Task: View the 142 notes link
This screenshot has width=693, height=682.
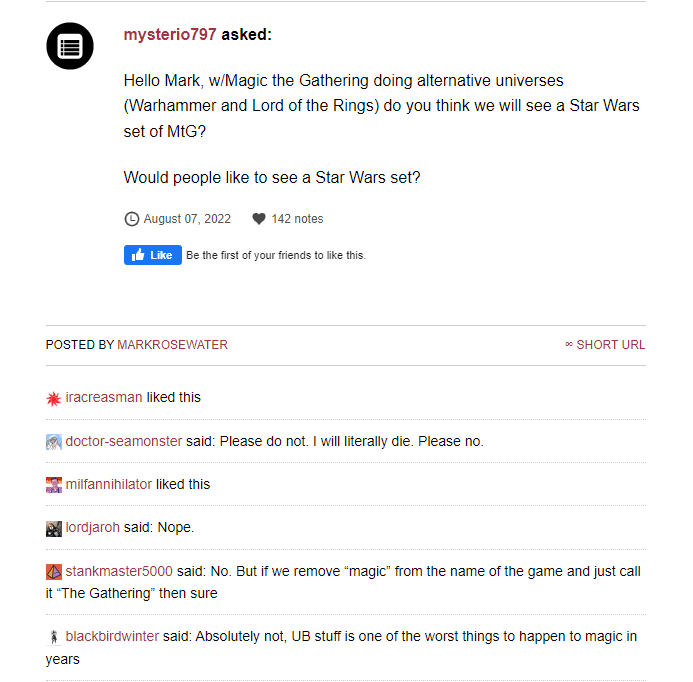Action: click(297, 219)
